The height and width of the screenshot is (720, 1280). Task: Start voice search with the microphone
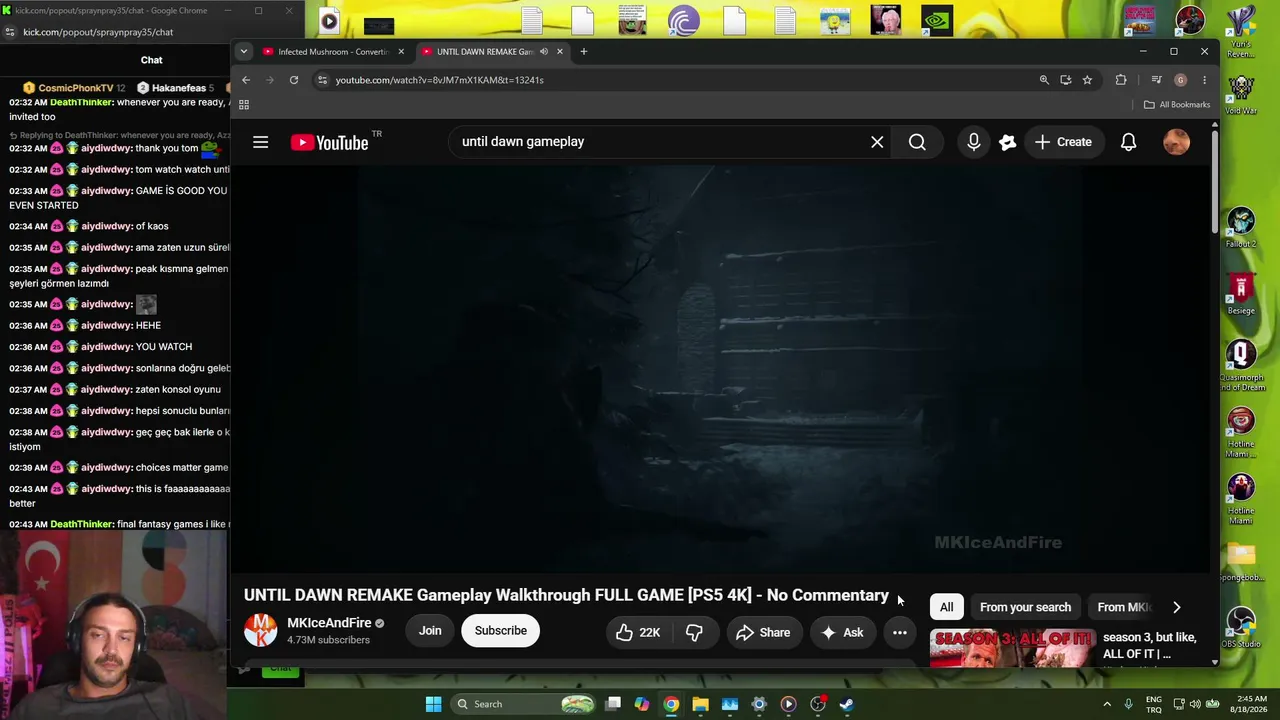[x=973, y=142]
